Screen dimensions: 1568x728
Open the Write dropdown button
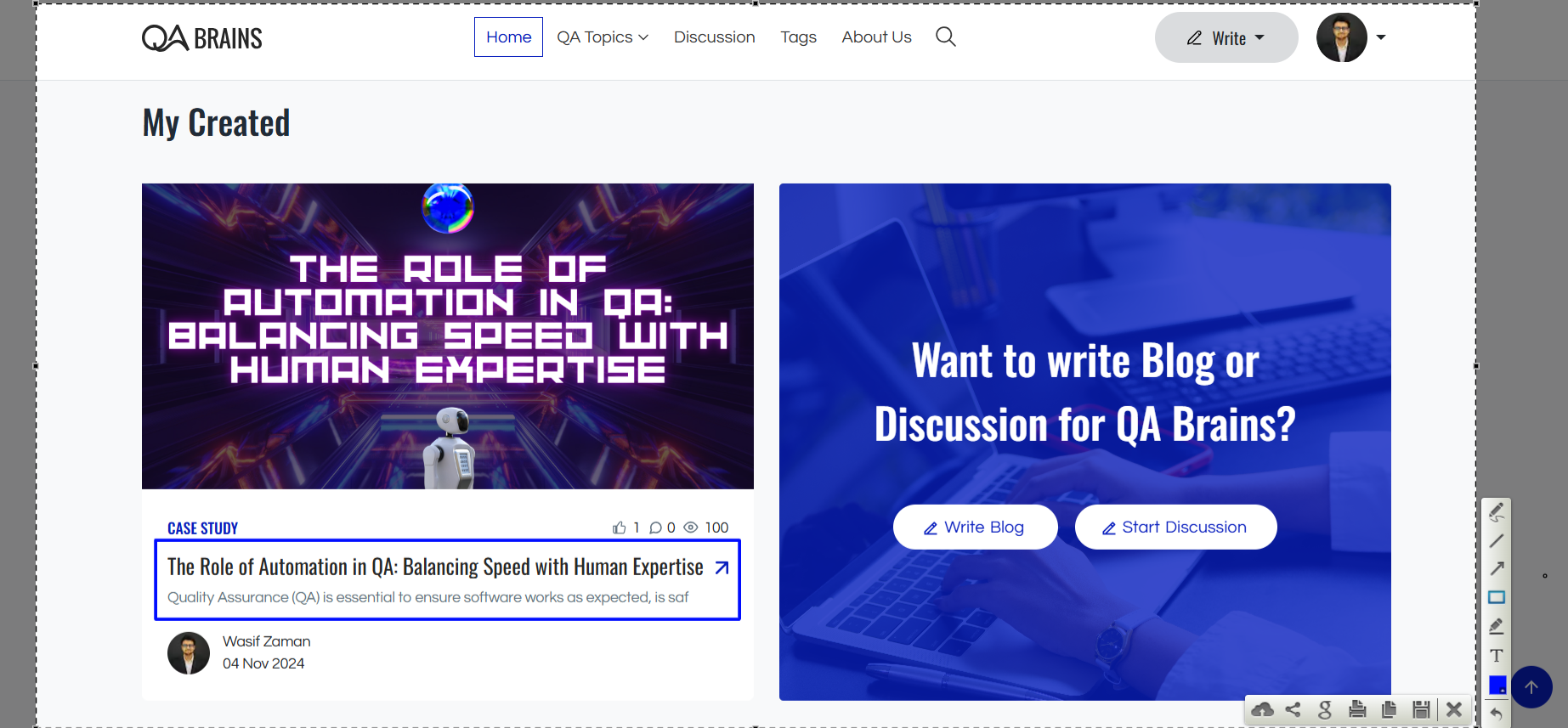[1226, 37]
